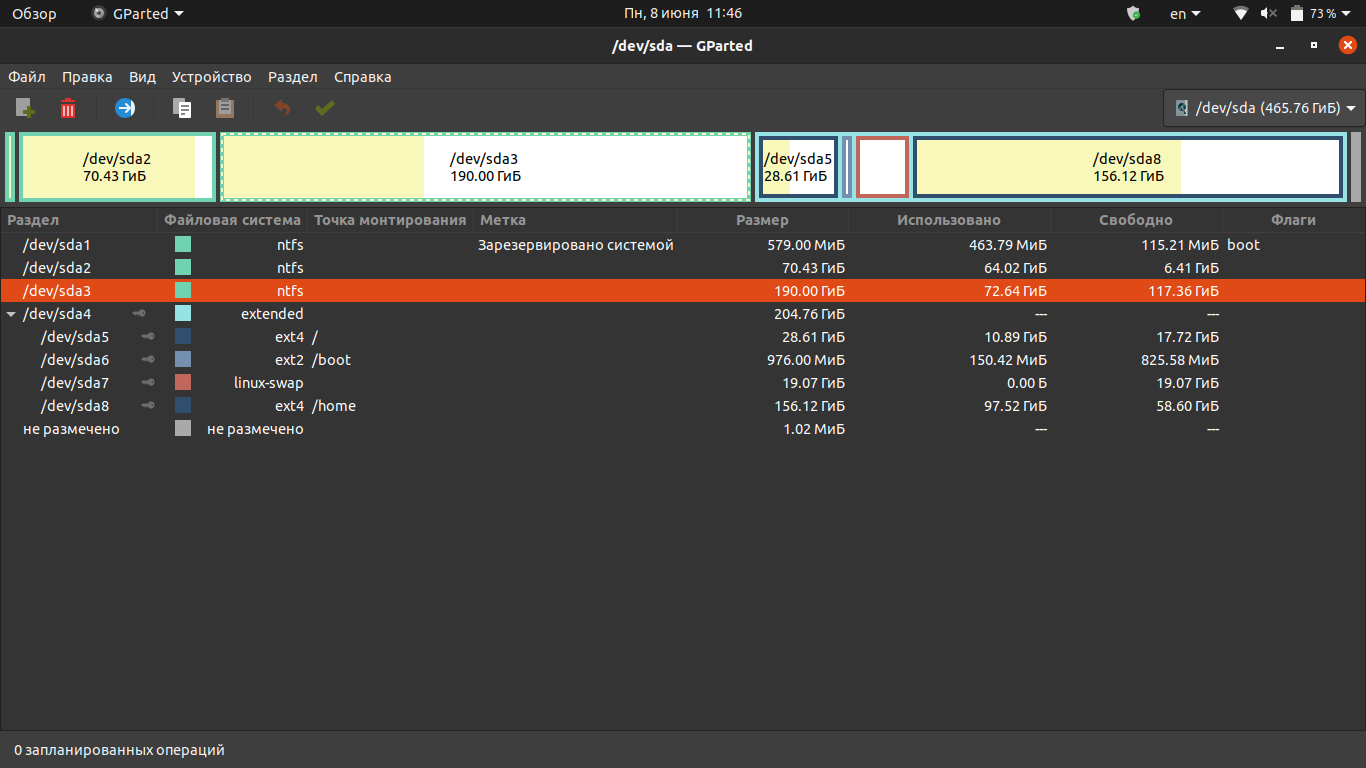Select the /dev/sda2 block in disk map
The height and width of the screenshot is (768, 1366).
[x=117, y=167]
